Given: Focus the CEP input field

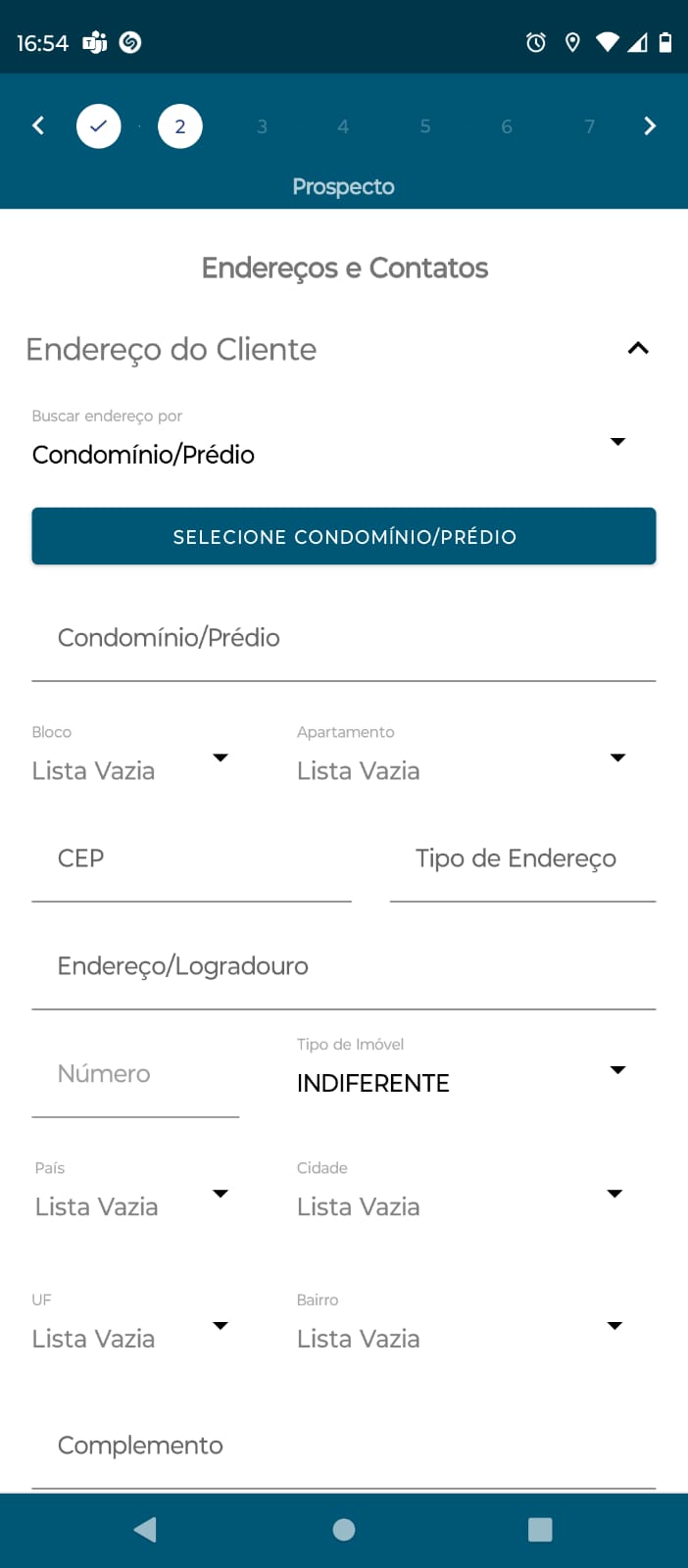Looking at the screenshot, I should 191,859.
